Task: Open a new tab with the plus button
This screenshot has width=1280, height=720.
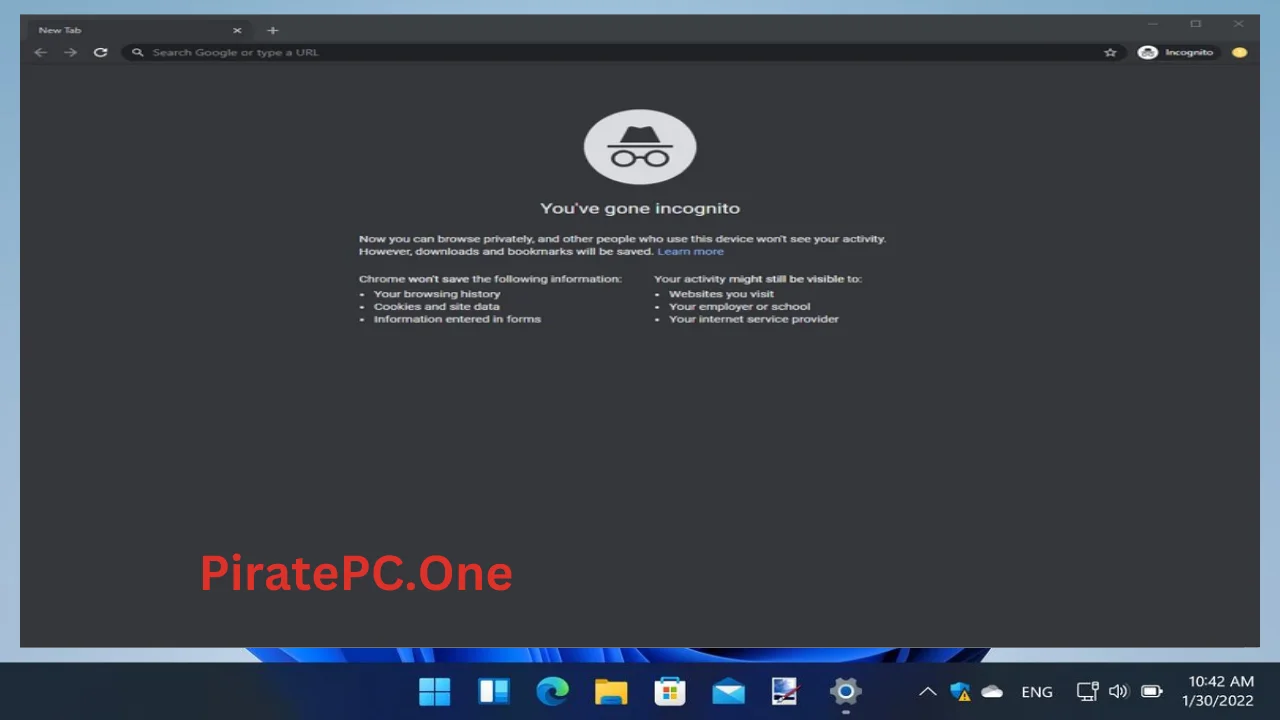Action: click(x=272, y=30)
